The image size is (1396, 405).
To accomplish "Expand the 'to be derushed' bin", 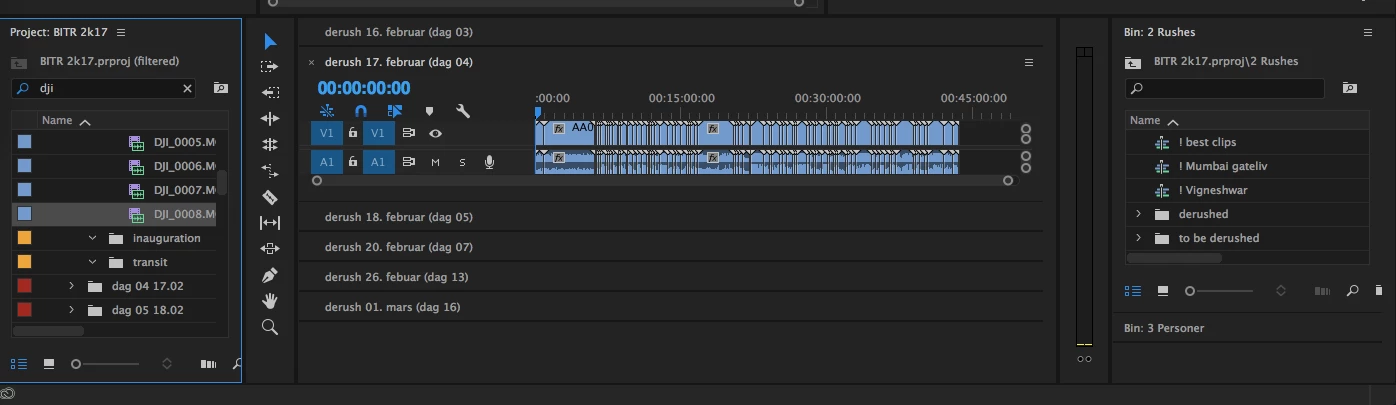I will [x=1138, y=238].
